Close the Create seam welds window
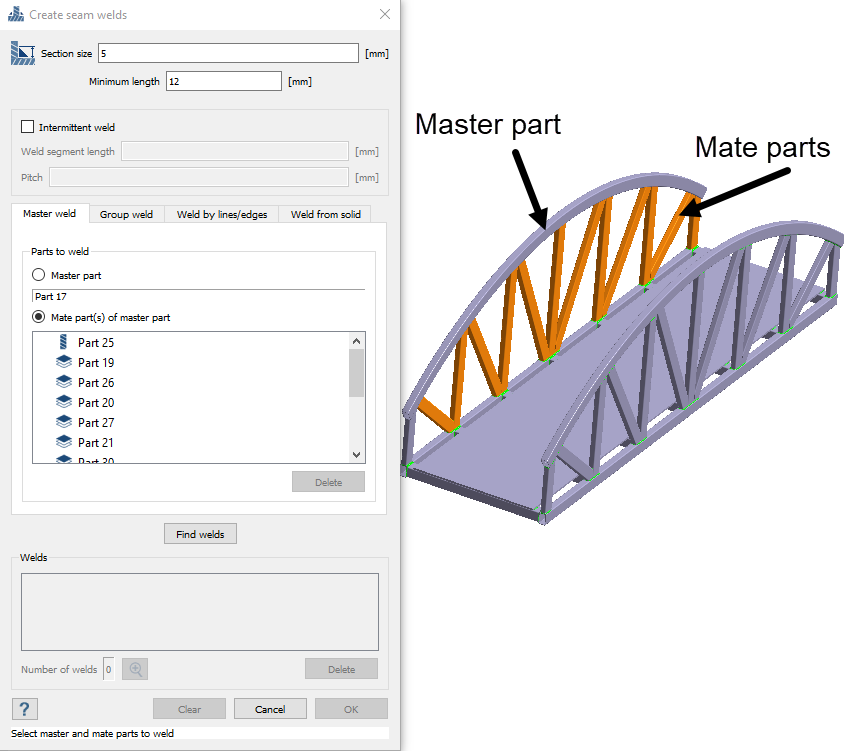This screenshot has width=852, height=751. [x=385, y=15]
